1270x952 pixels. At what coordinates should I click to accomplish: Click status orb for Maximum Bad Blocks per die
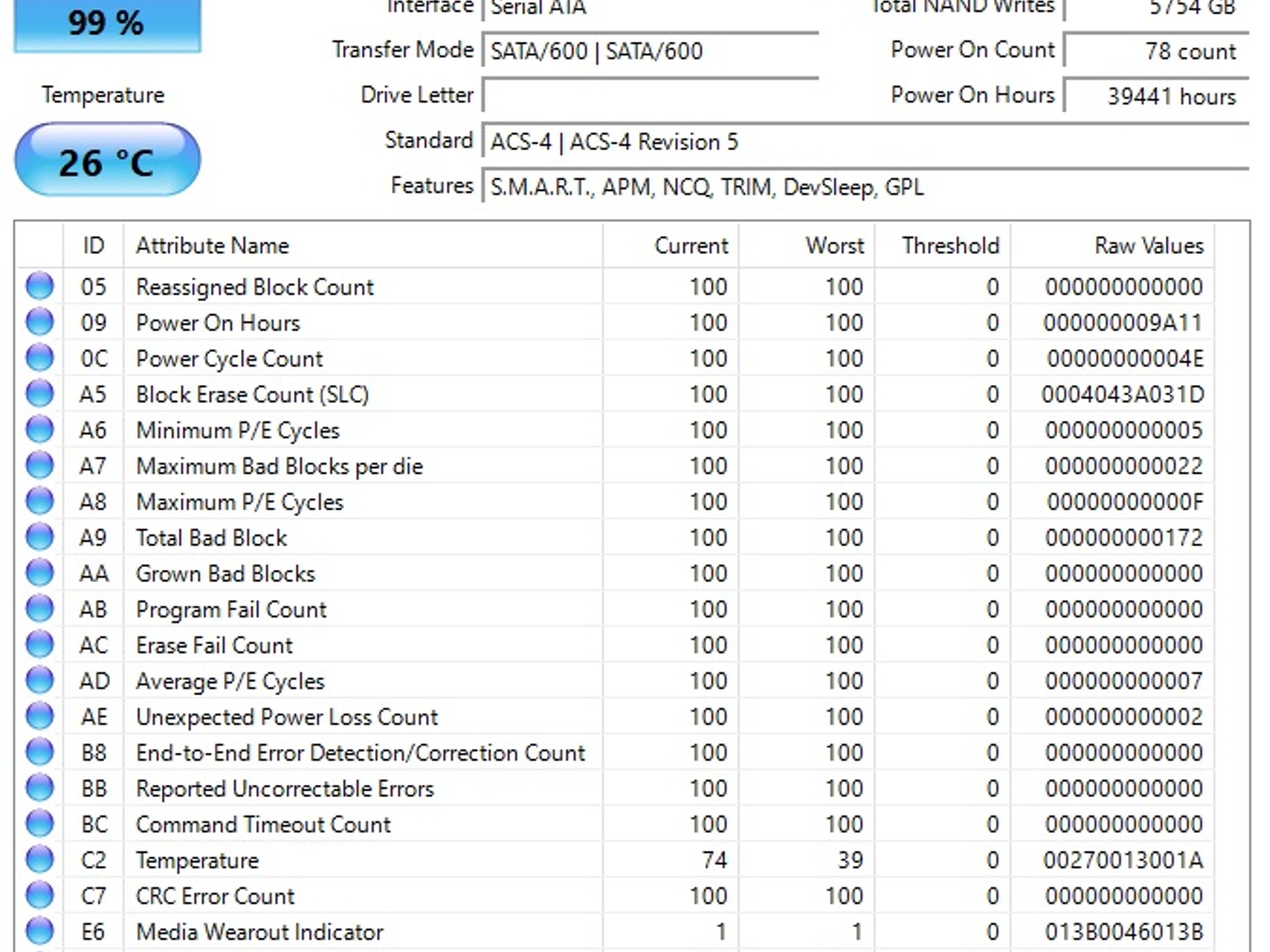pos(40,465)
